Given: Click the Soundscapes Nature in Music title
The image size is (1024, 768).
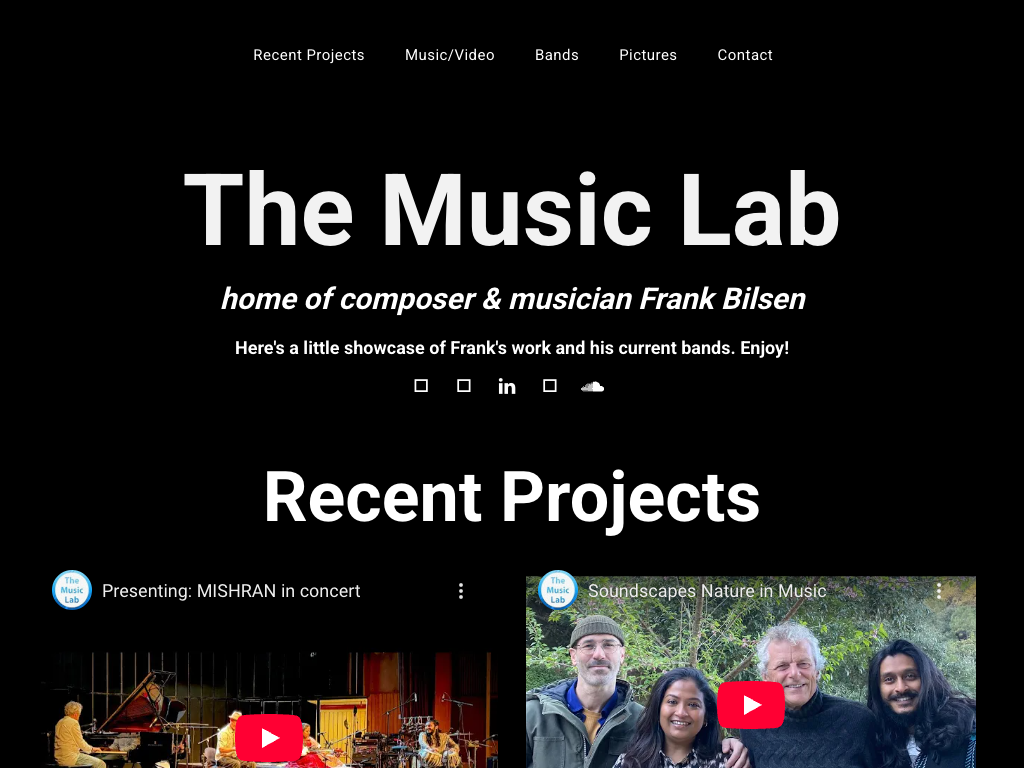Looking at the screenshot, I should pos(707,591).
